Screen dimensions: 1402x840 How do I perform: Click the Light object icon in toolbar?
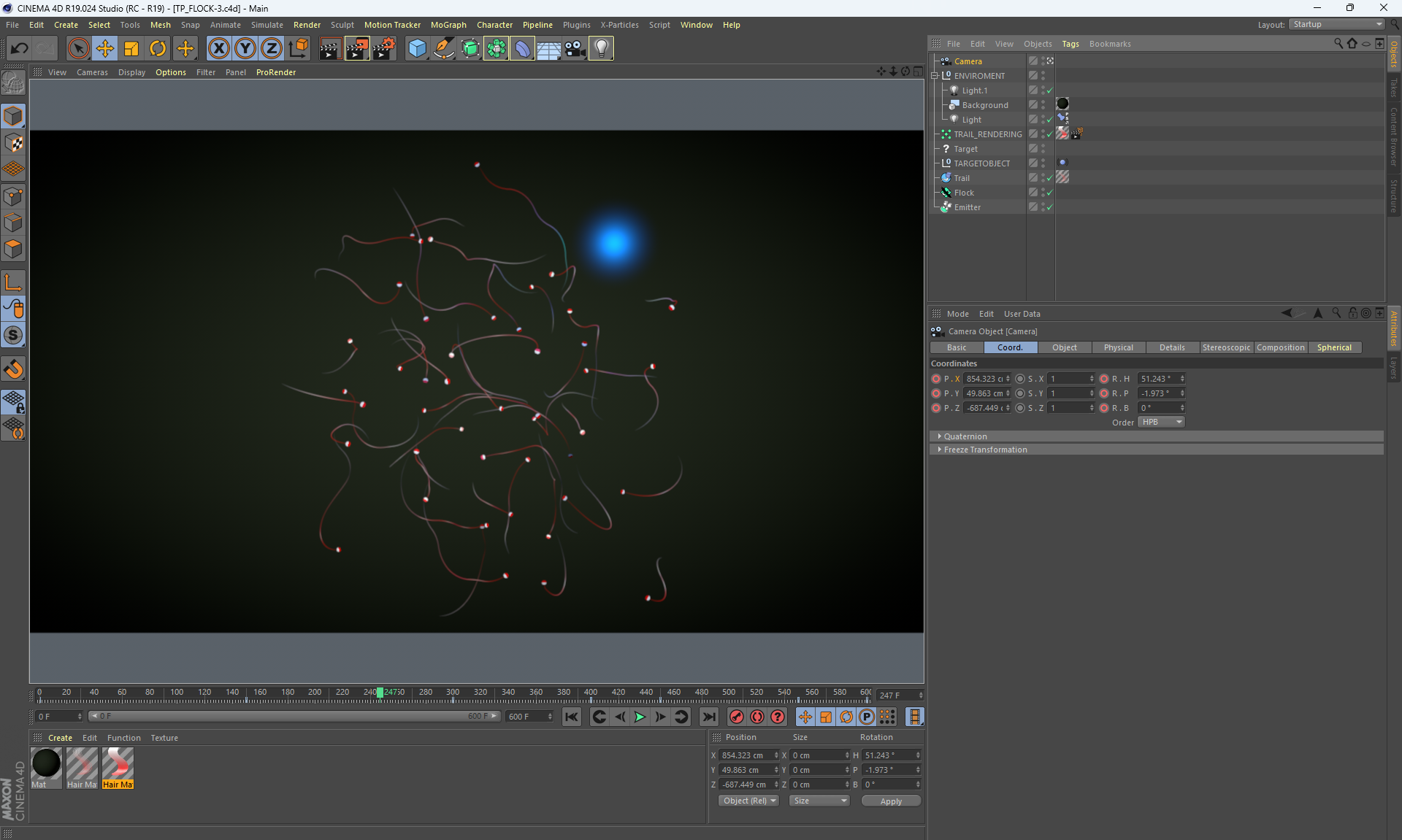tap(601, 49)
